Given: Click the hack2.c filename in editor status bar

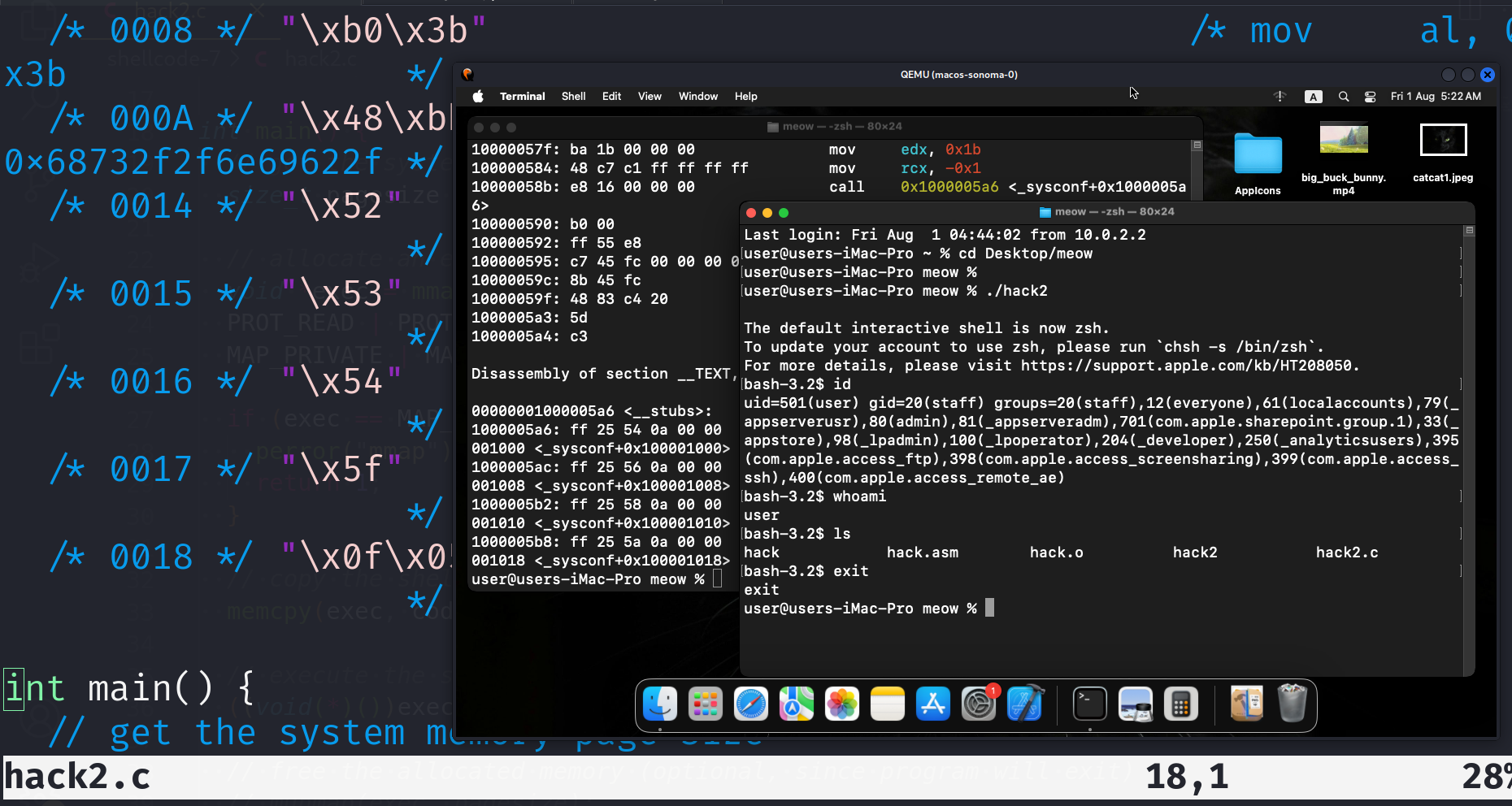Looking at the screenshot, I should (x=77, y=777).
